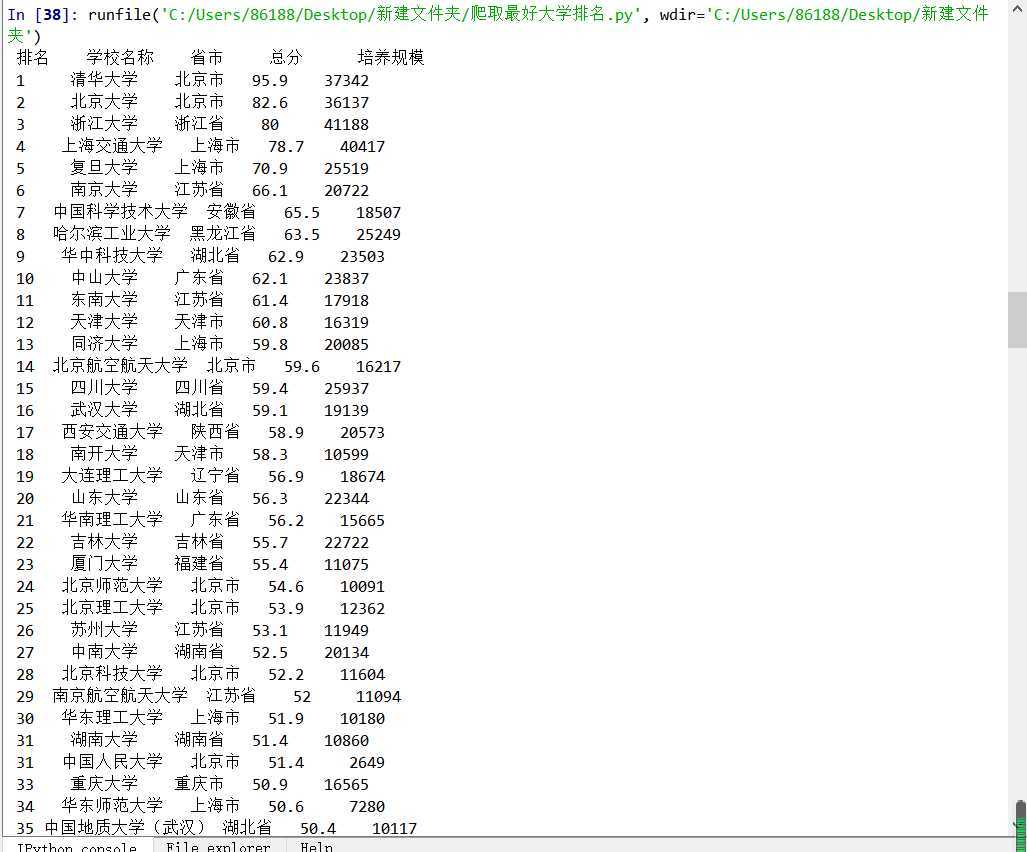The width and height of the screenshot is (1027, 852).
Task: Select 中国地质大学（武汉） in the output
Action: [125, 828]
